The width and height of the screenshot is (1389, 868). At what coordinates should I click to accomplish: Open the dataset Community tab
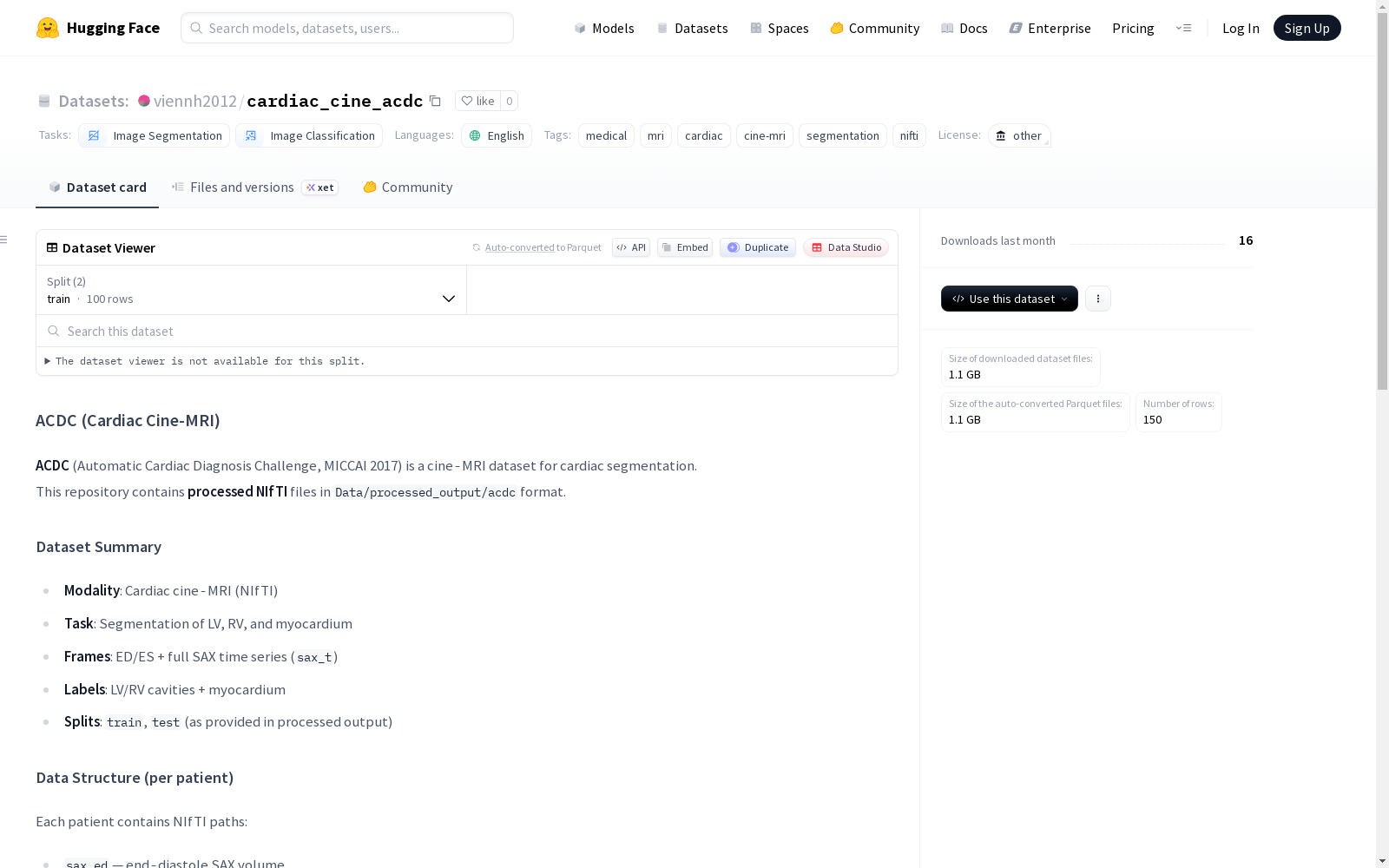click(408, 187)
